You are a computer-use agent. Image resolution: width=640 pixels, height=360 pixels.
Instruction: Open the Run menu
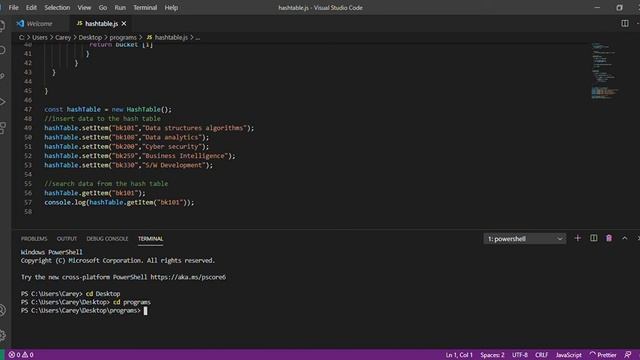pyautogui.click(x=120, y=7)
